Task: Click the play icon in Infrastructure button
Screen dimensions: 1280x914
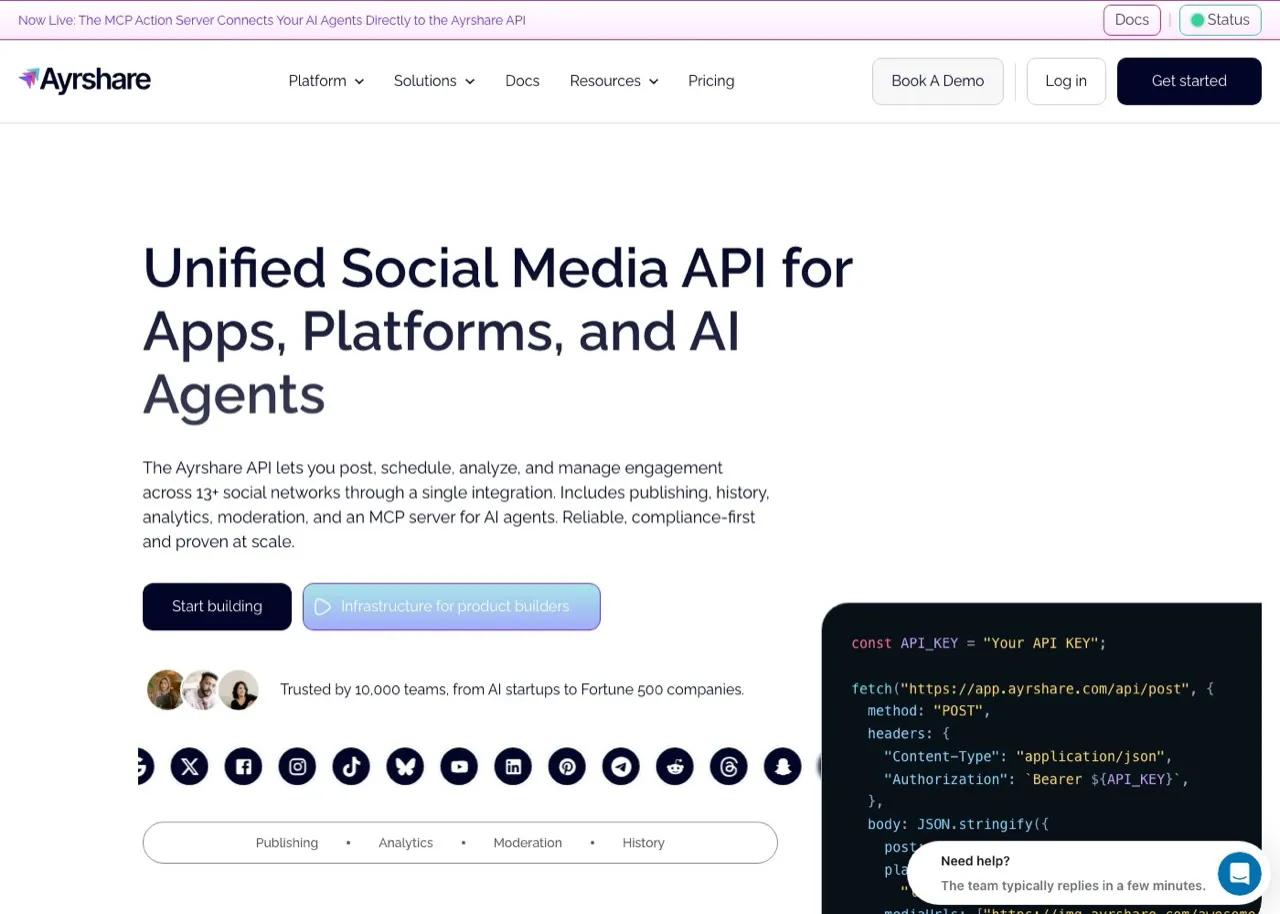Action: (x=323, y=606)
